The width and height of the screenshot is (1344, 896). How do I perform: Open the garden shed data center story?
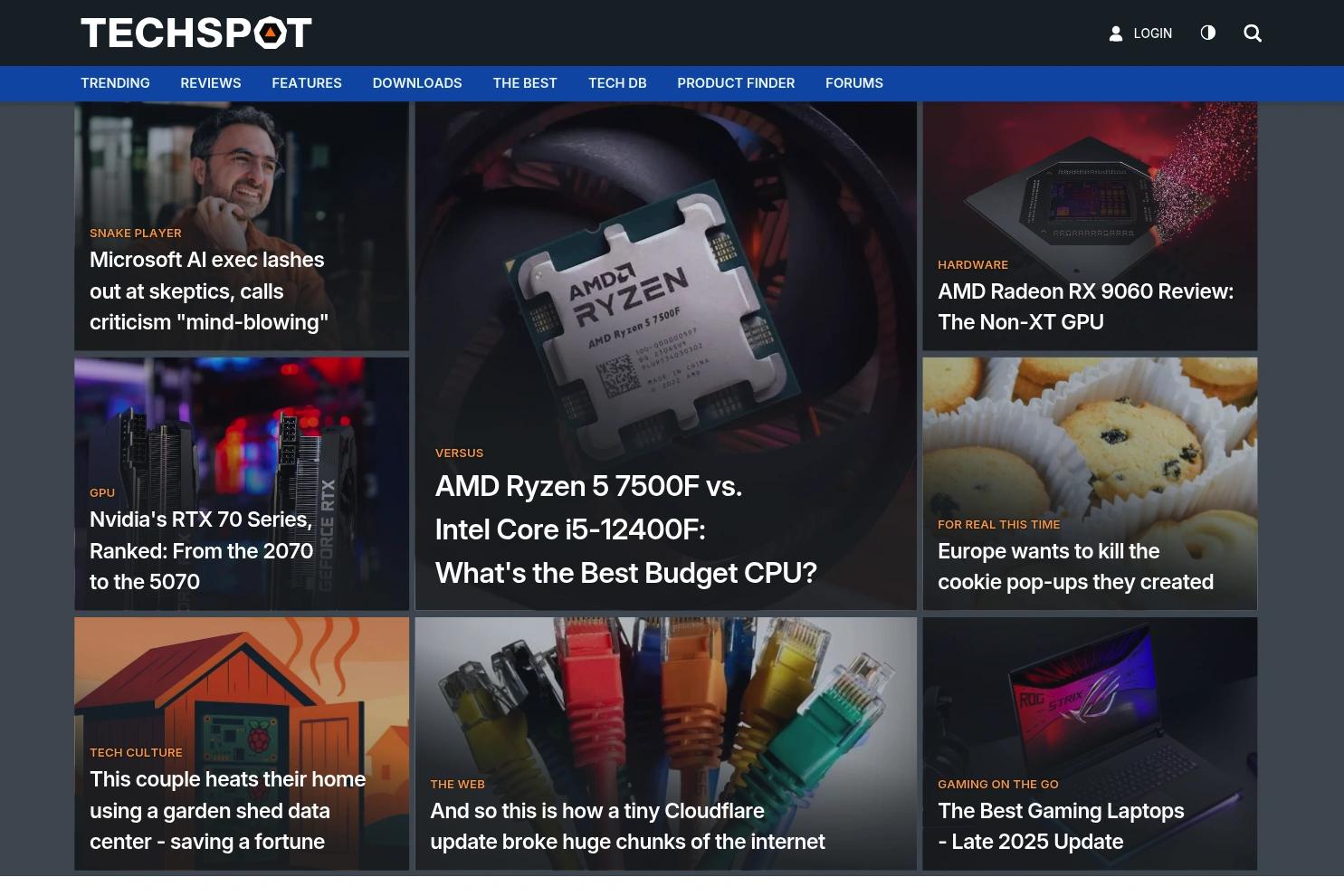[x=228, y=810]
